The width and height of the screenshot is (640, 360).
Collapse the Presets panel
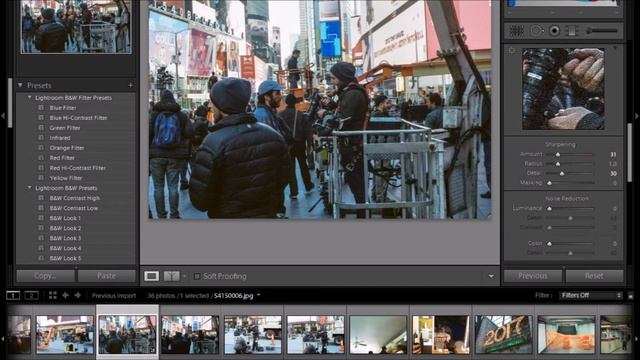tap(20, 85)
